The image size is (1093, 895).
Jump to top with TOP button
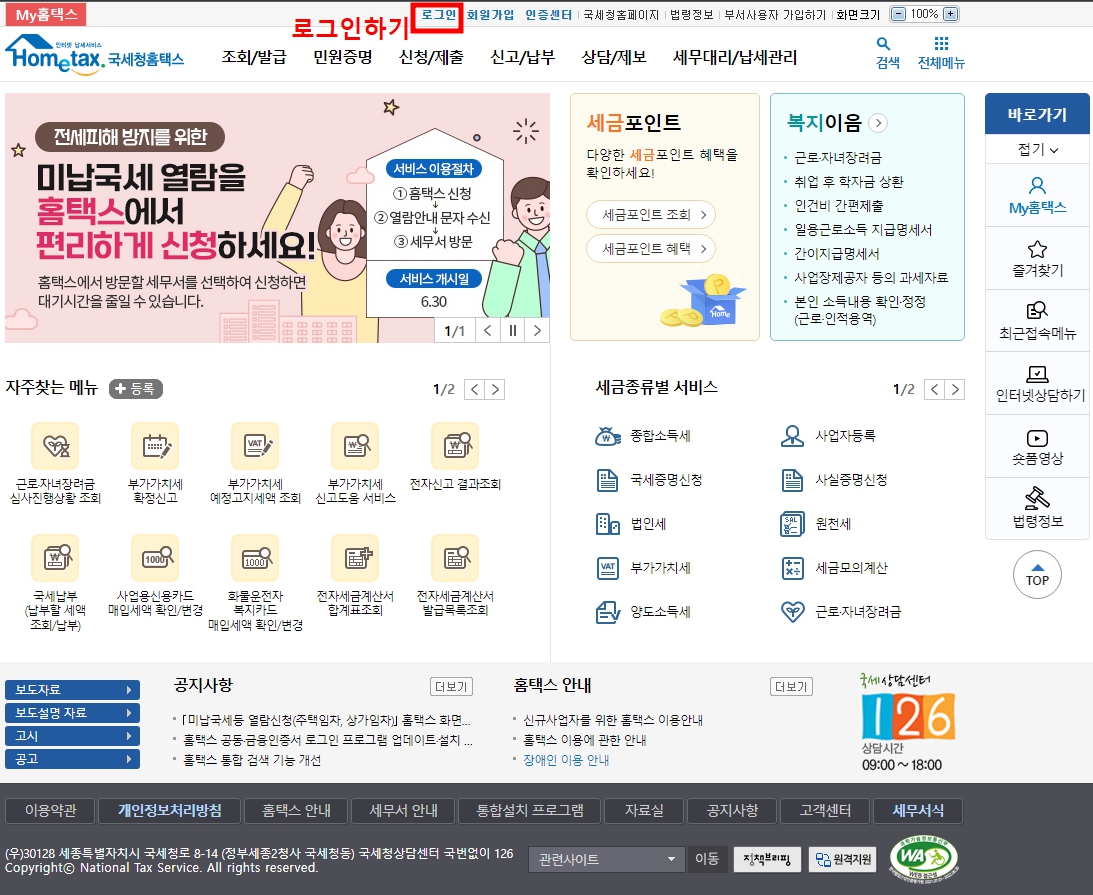(1037, 574)
